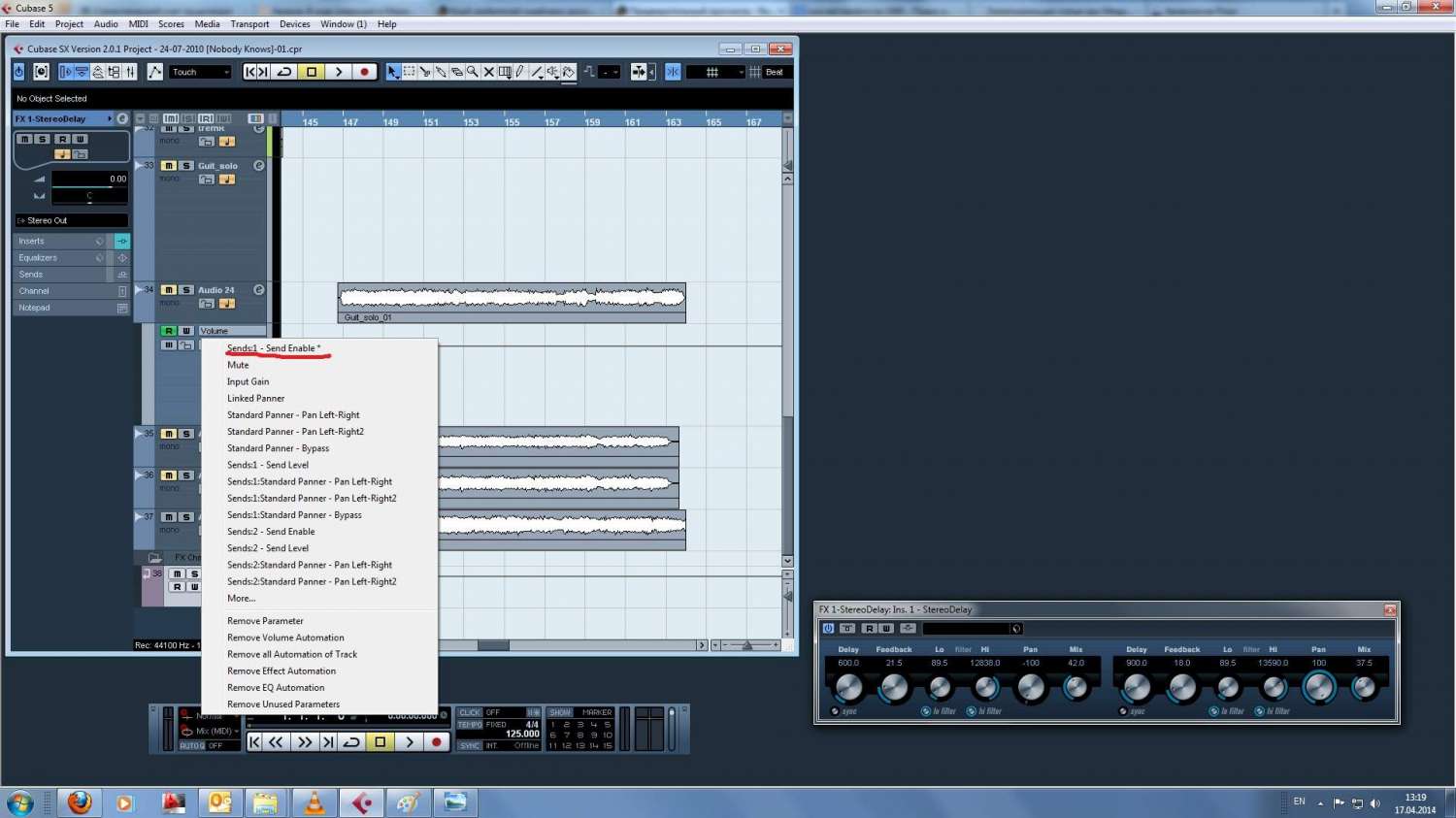This screenshot has width=1456, height=818.
Task: Expand the Equalizers section in Inspector
Action: click(58, 258)
